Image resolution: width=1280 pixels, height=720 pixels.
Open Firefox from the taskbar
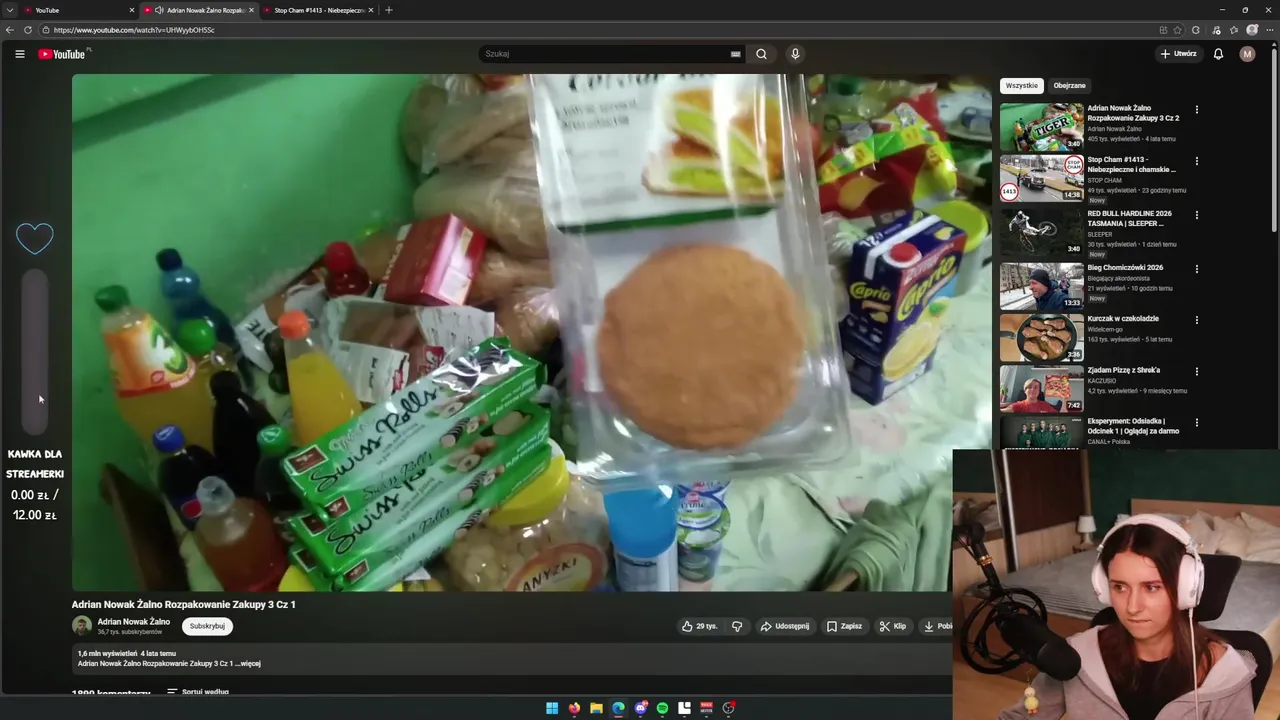pyautogui.click(x=574, y=708)
